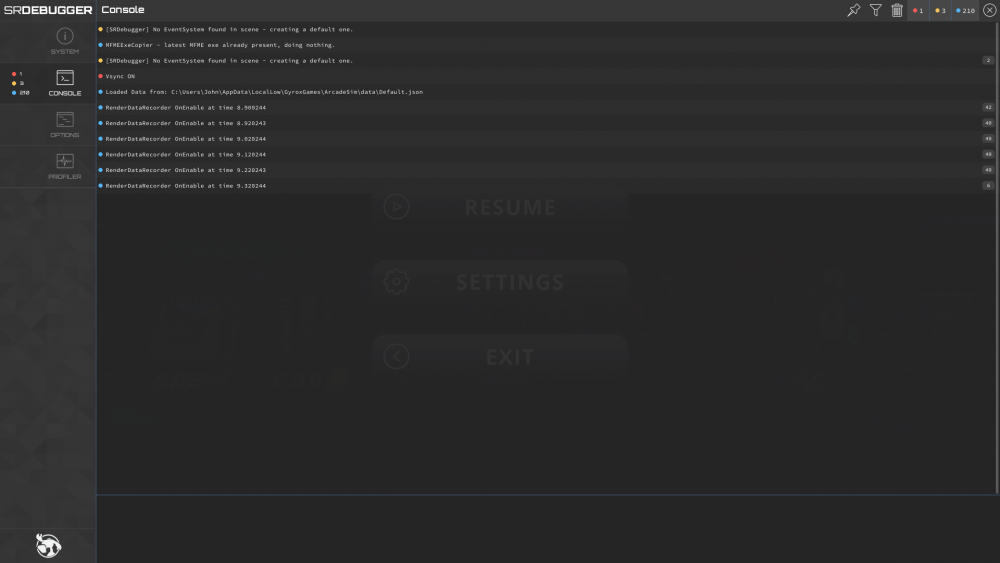Open the Options tab
The width and height of the screenshot is (1000, 563).
(x=48, y=125)
